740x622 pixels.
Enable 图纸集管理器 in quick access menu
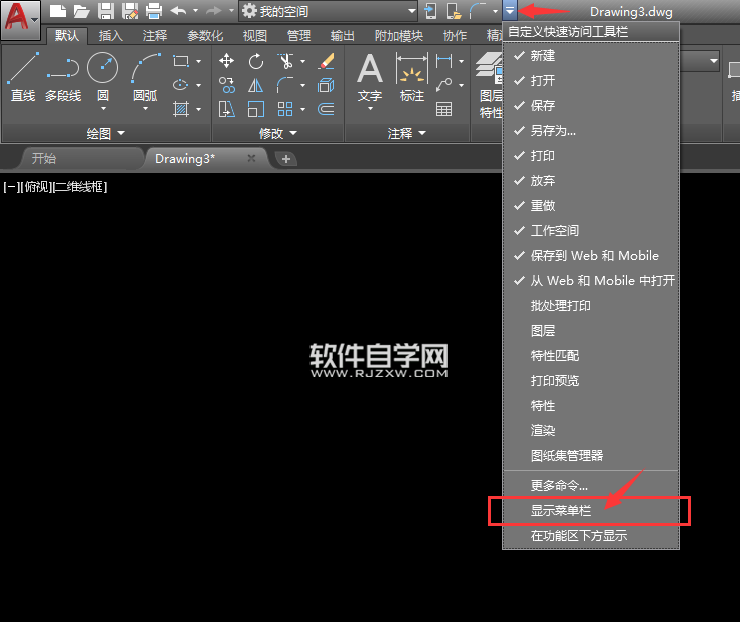591,456
